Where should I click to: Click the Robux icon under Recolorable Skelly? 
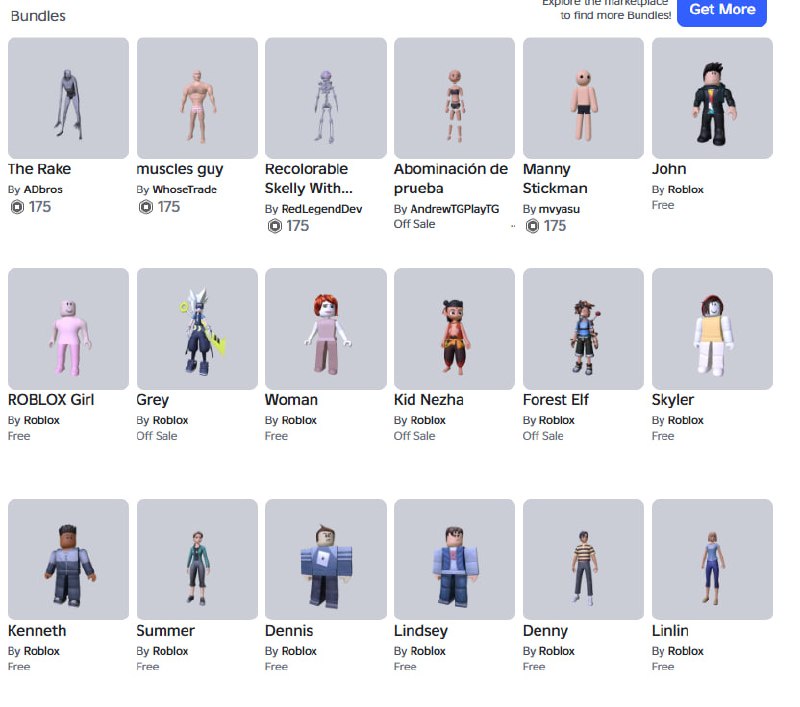tap(274, 226)
